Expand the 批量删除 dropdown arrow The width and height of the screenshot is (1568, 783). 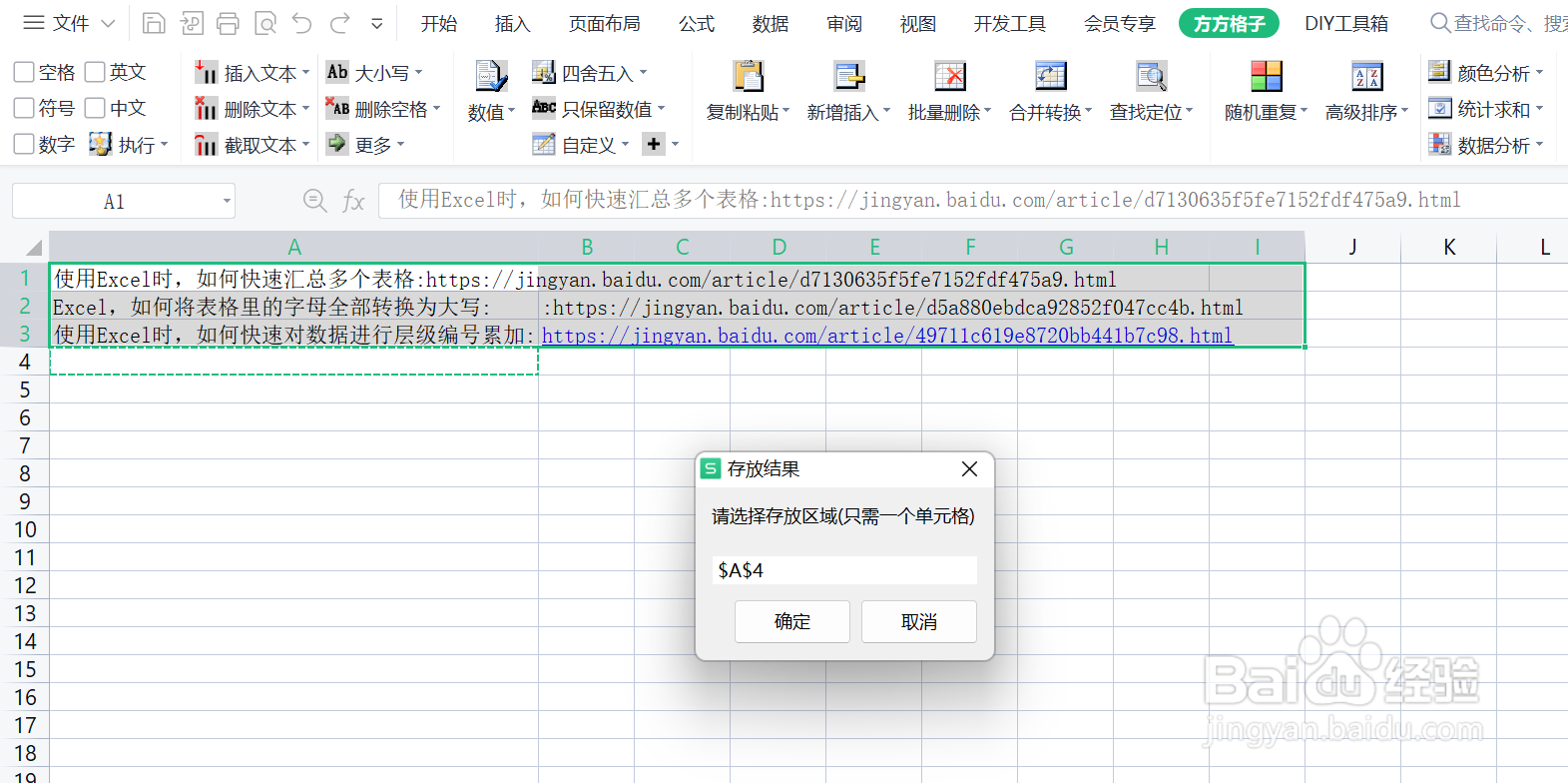click(x=987, y=111)
